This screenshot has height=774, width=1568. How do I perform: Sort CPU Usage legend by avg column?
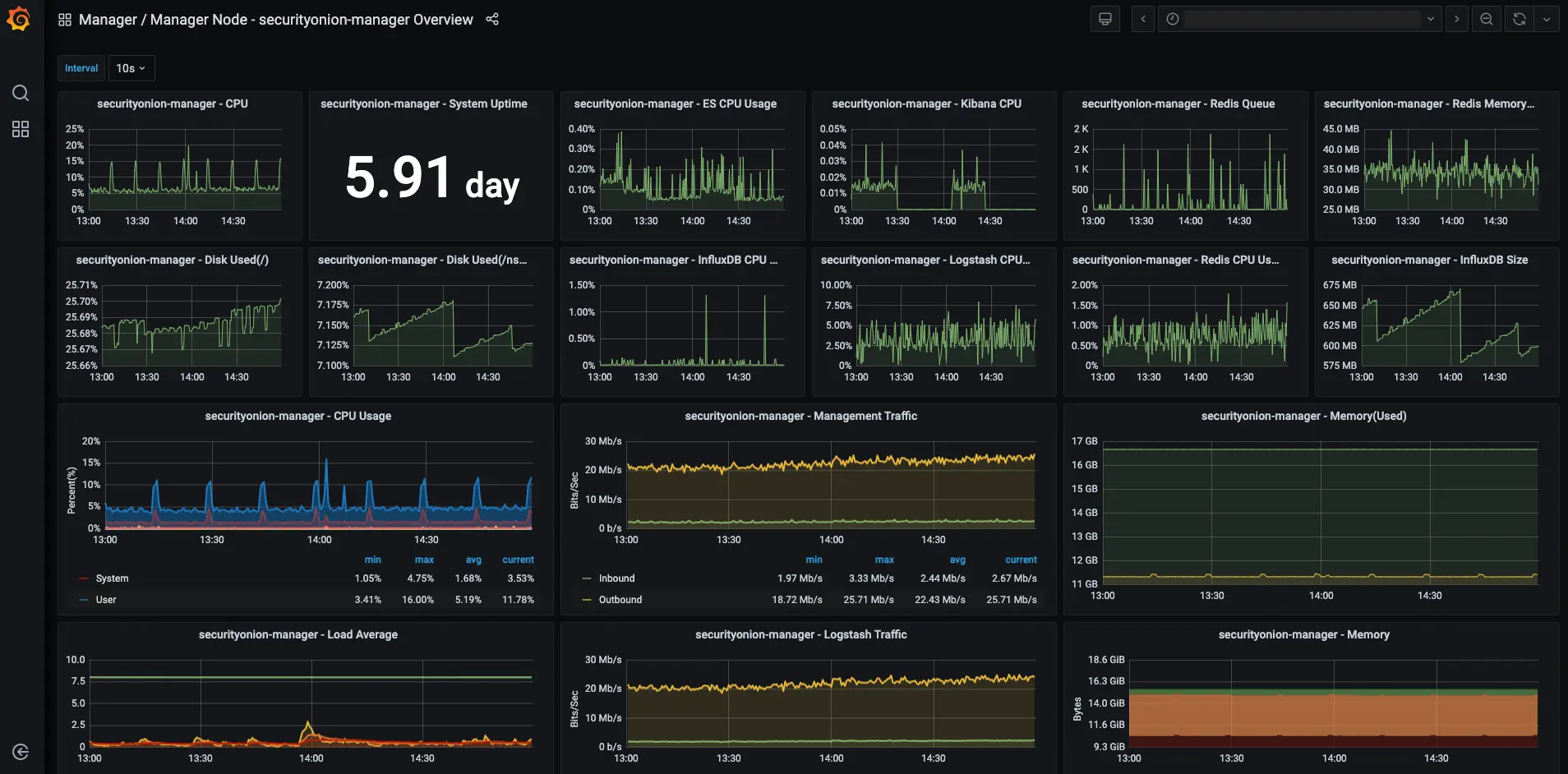(474, 560)
